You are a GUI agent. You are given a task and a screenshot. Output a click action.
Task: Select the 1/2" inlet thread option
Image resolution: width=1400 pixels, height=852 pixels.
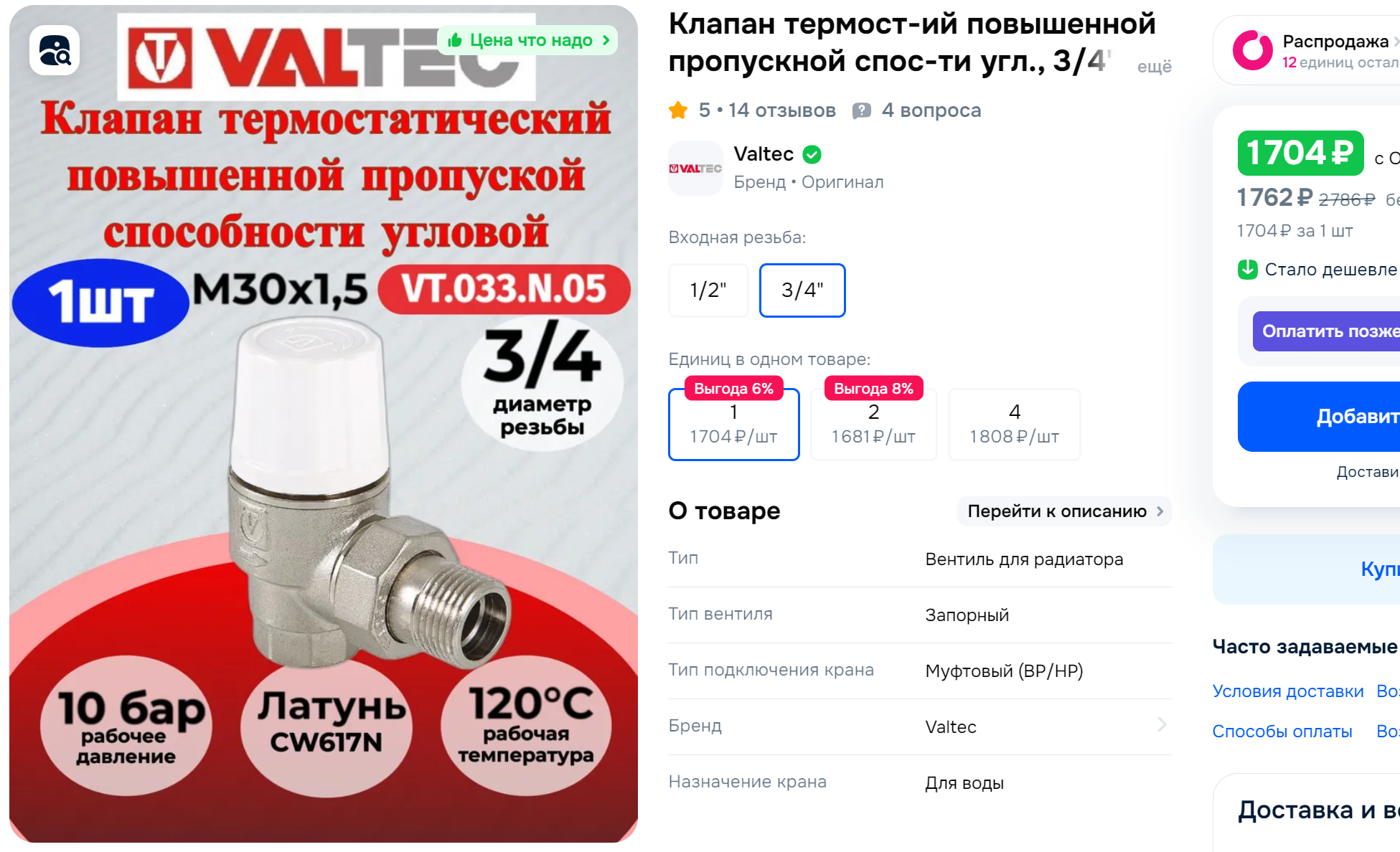(x=708, y=290)
